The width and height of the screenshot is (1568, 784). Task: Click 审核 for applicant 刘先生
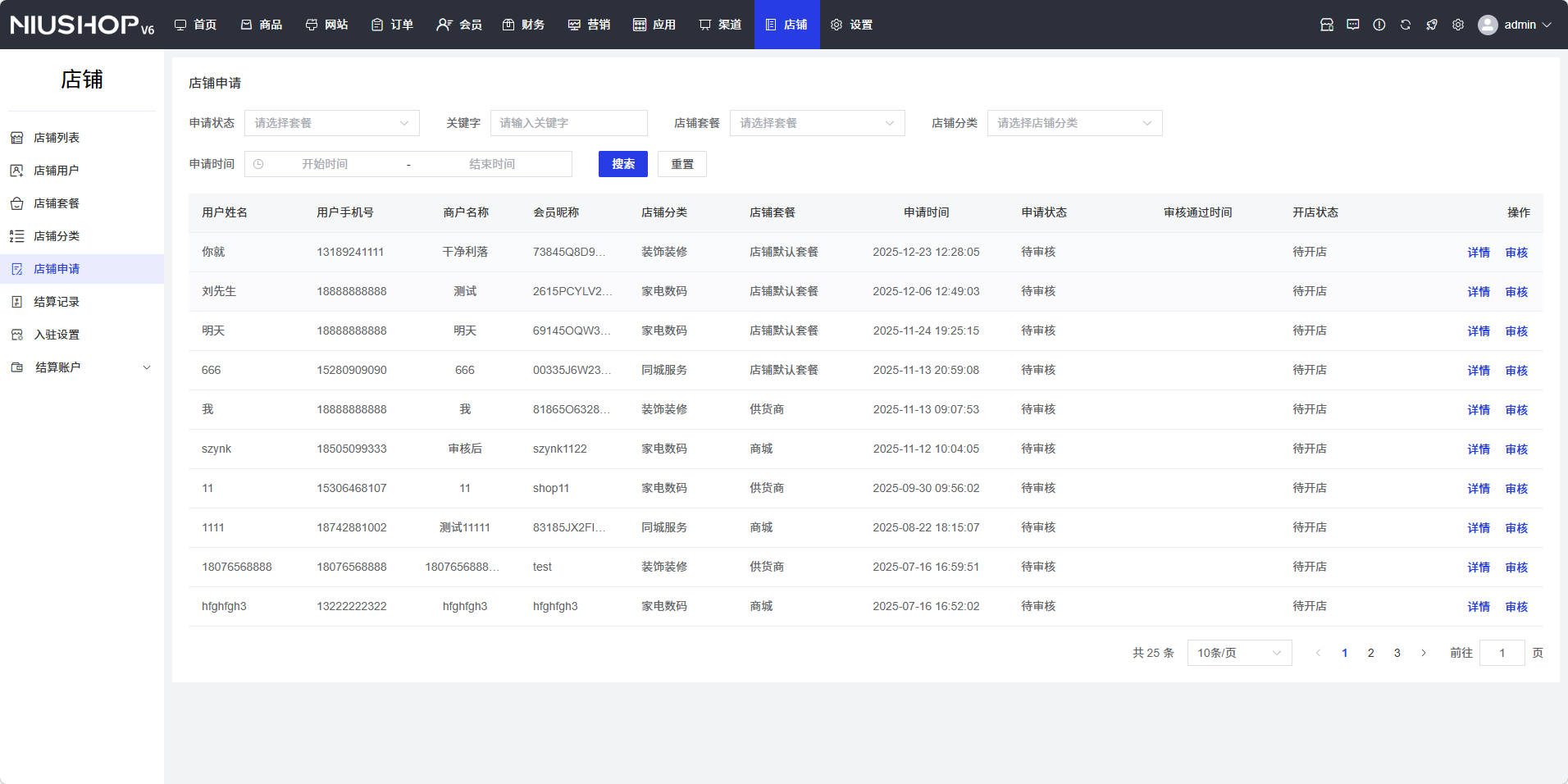tap(1516, 292)
